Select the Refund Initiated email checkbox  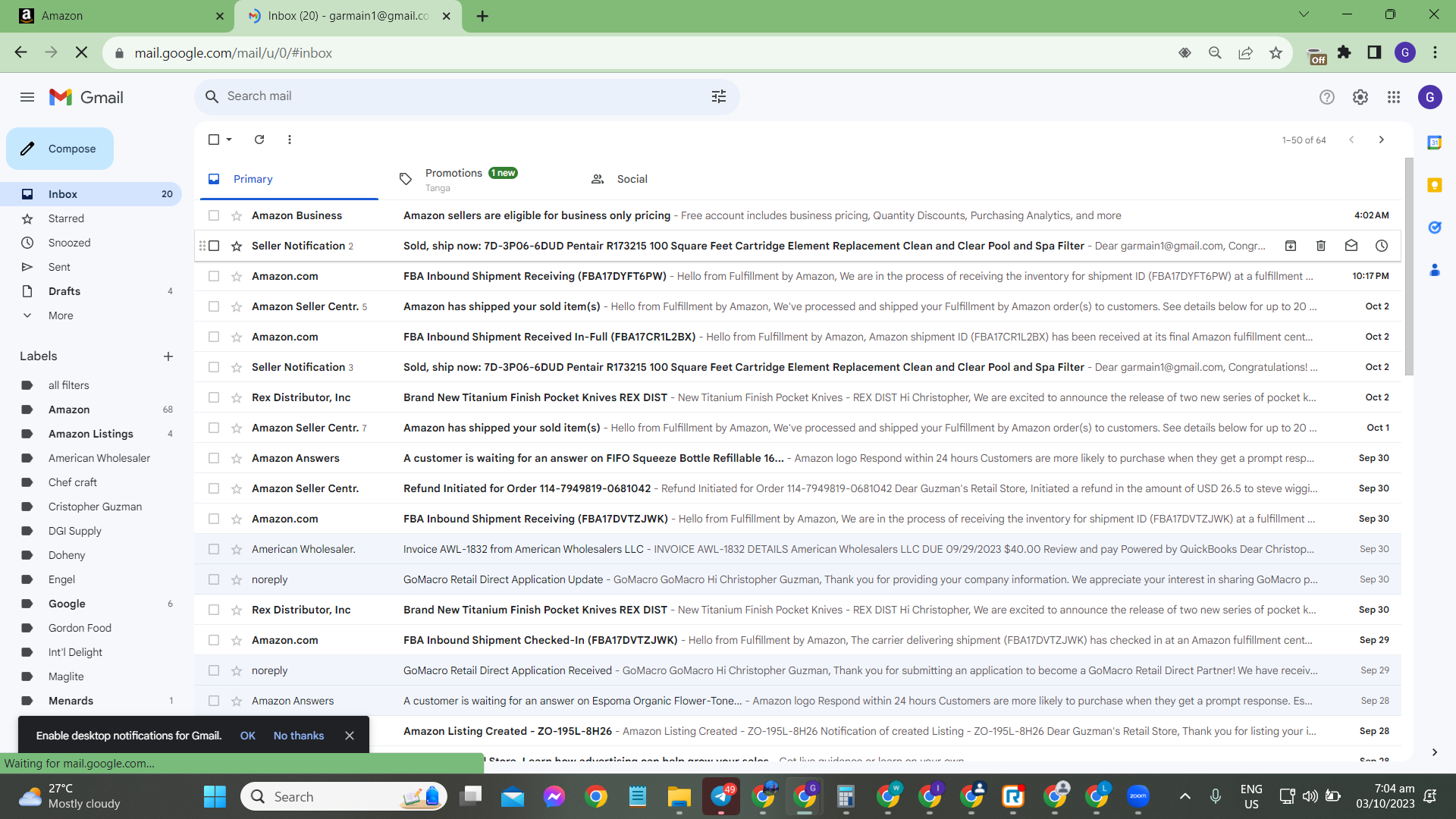pyautogui.click(x=214, y=488)
